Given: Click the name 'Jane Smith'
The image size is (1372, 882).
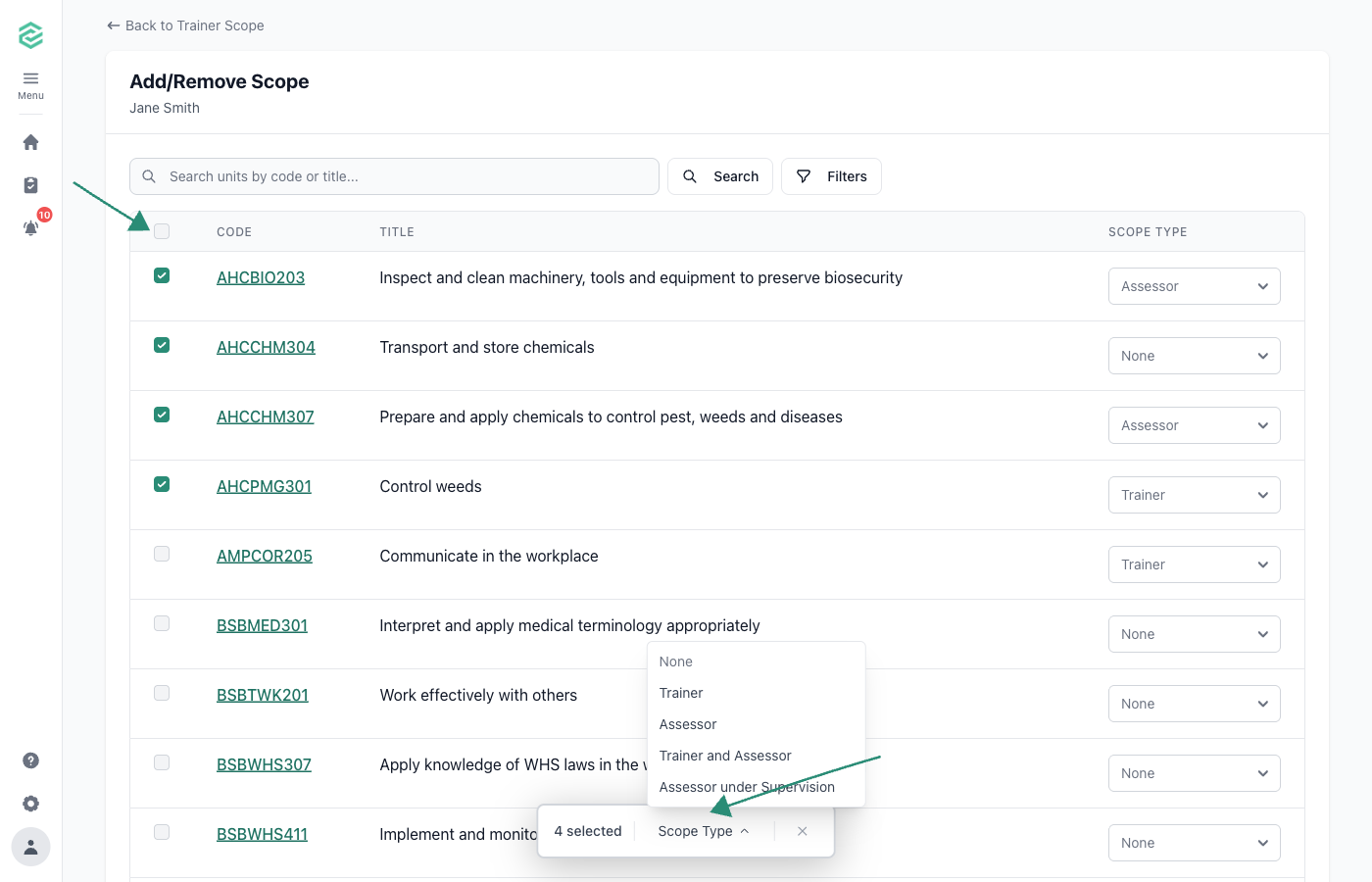Looking at the screenshot, I should click(165, 108).
